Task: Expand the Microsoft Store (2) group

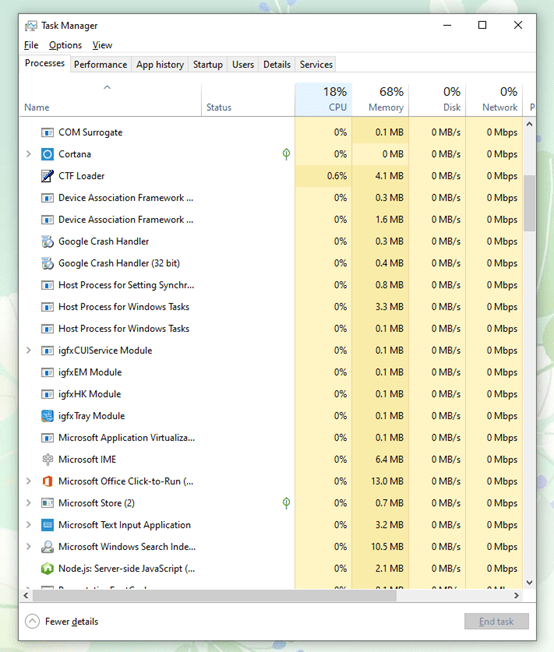Action: (28, 503)
